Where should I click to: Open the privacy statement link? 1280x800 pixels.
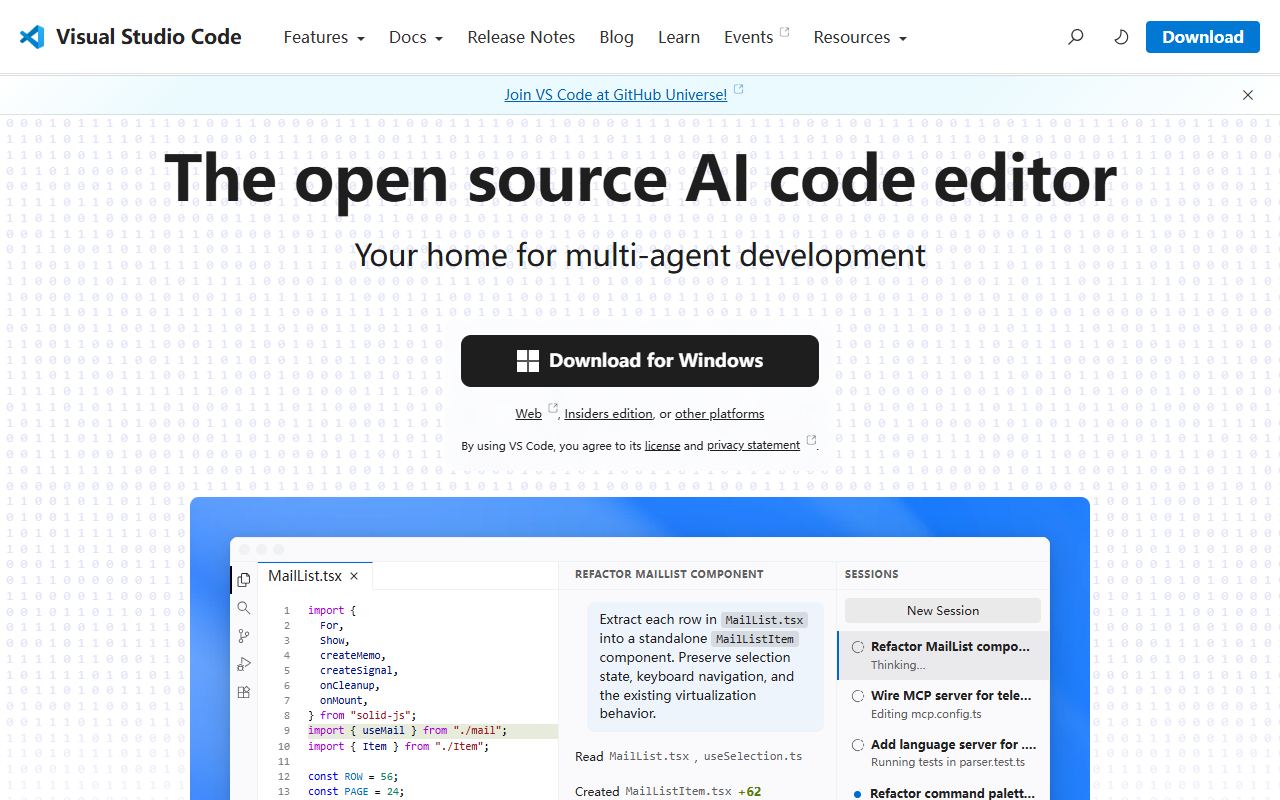[x=753, y=446]
